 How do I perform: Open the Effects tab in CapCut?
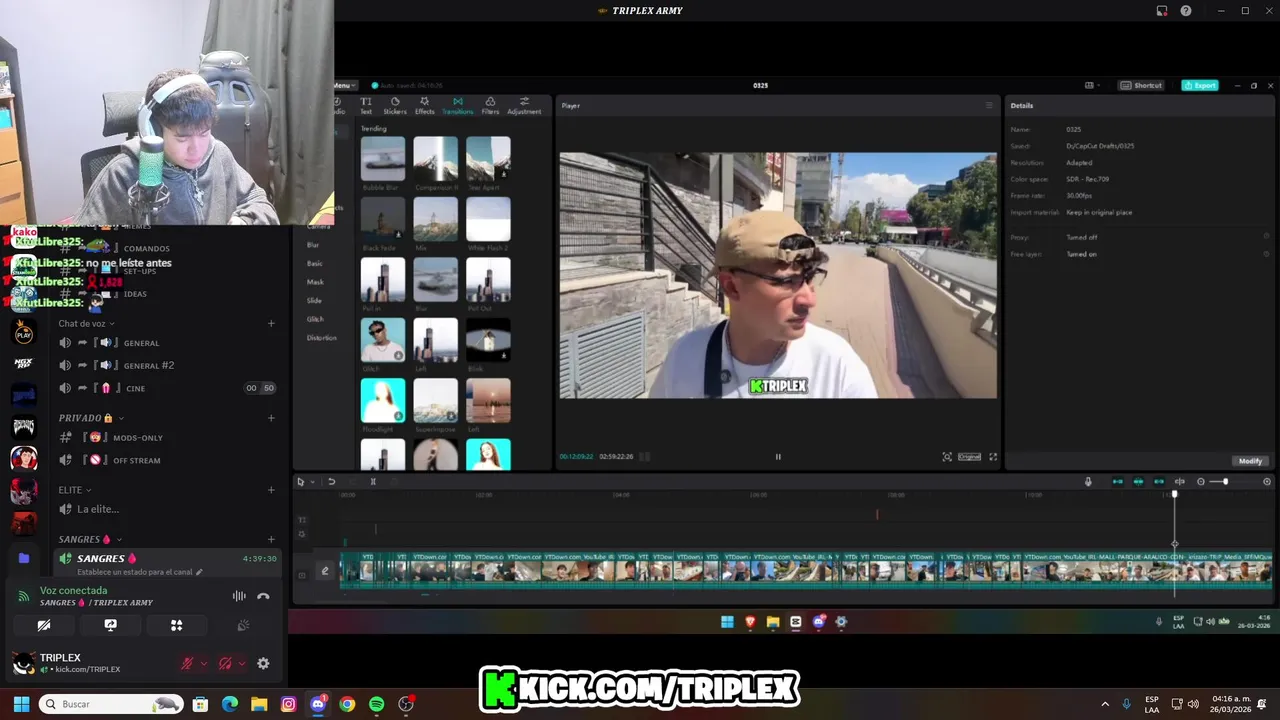coord(425,105)
